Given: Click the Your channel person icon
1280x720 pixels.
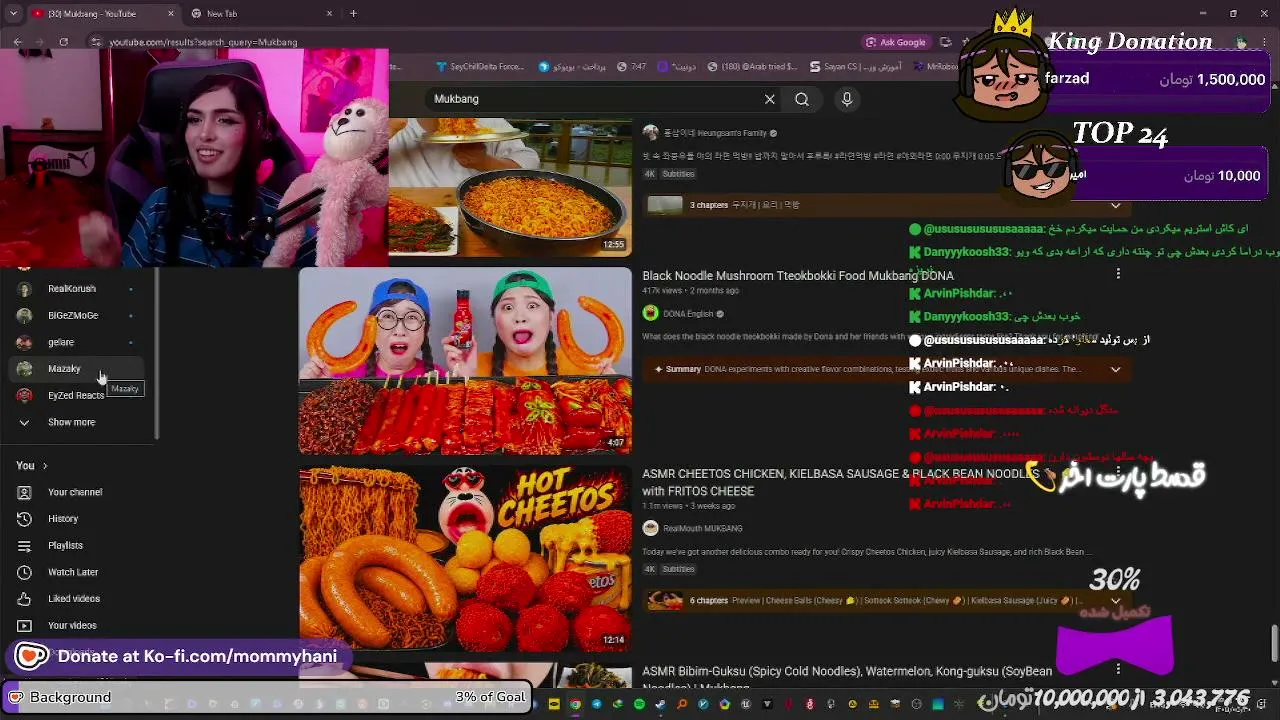Looking at the screenshot, I should pyautogui.click(x=25, y=493).
